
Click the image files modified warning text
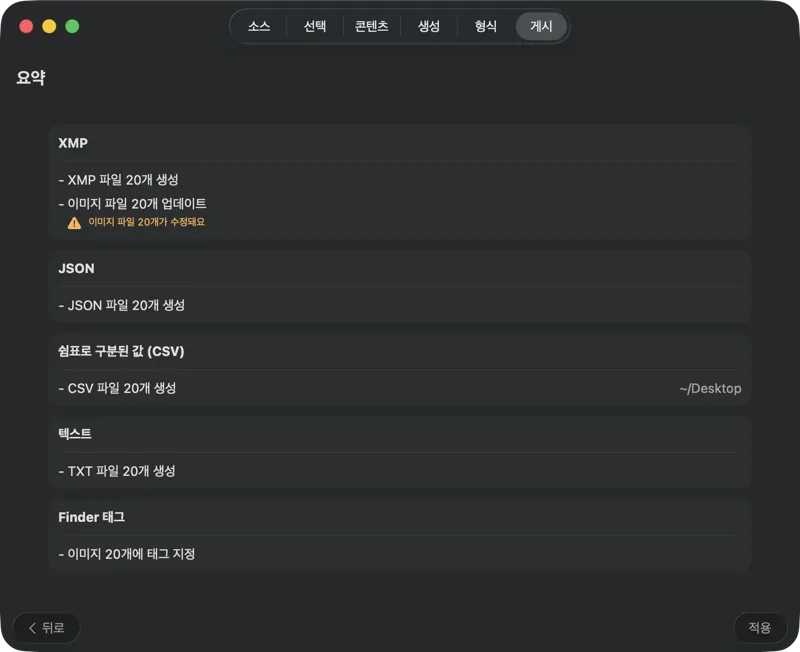[x=146, y=222]
